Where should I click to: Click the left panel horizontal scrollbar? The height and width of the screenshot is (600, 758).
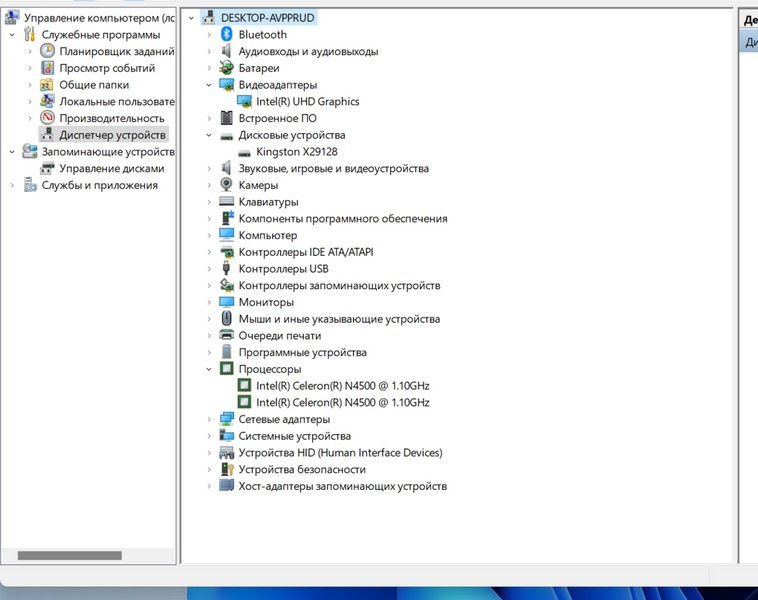click(x=69, y=555)
